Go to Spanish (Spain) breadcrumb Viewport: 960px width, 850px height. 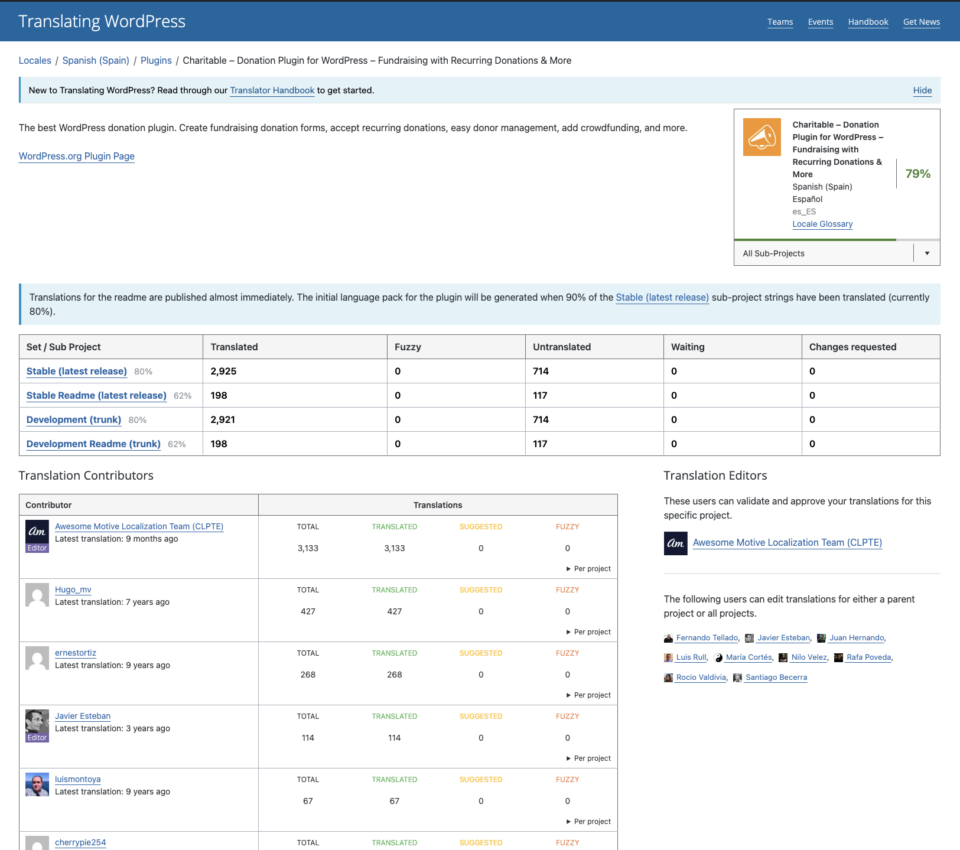click(x=96, y=61)
